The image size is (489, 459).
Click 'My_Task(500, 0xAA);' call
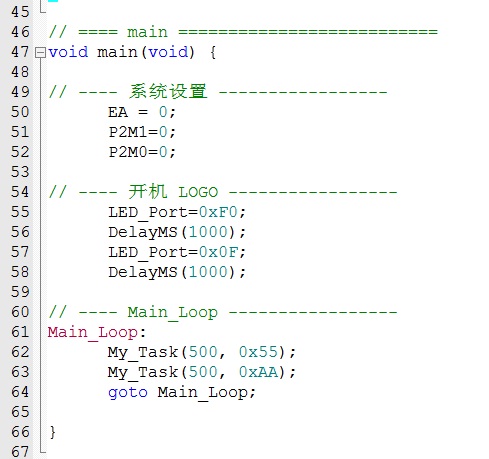pyautogui.click(x=202, y=372)
